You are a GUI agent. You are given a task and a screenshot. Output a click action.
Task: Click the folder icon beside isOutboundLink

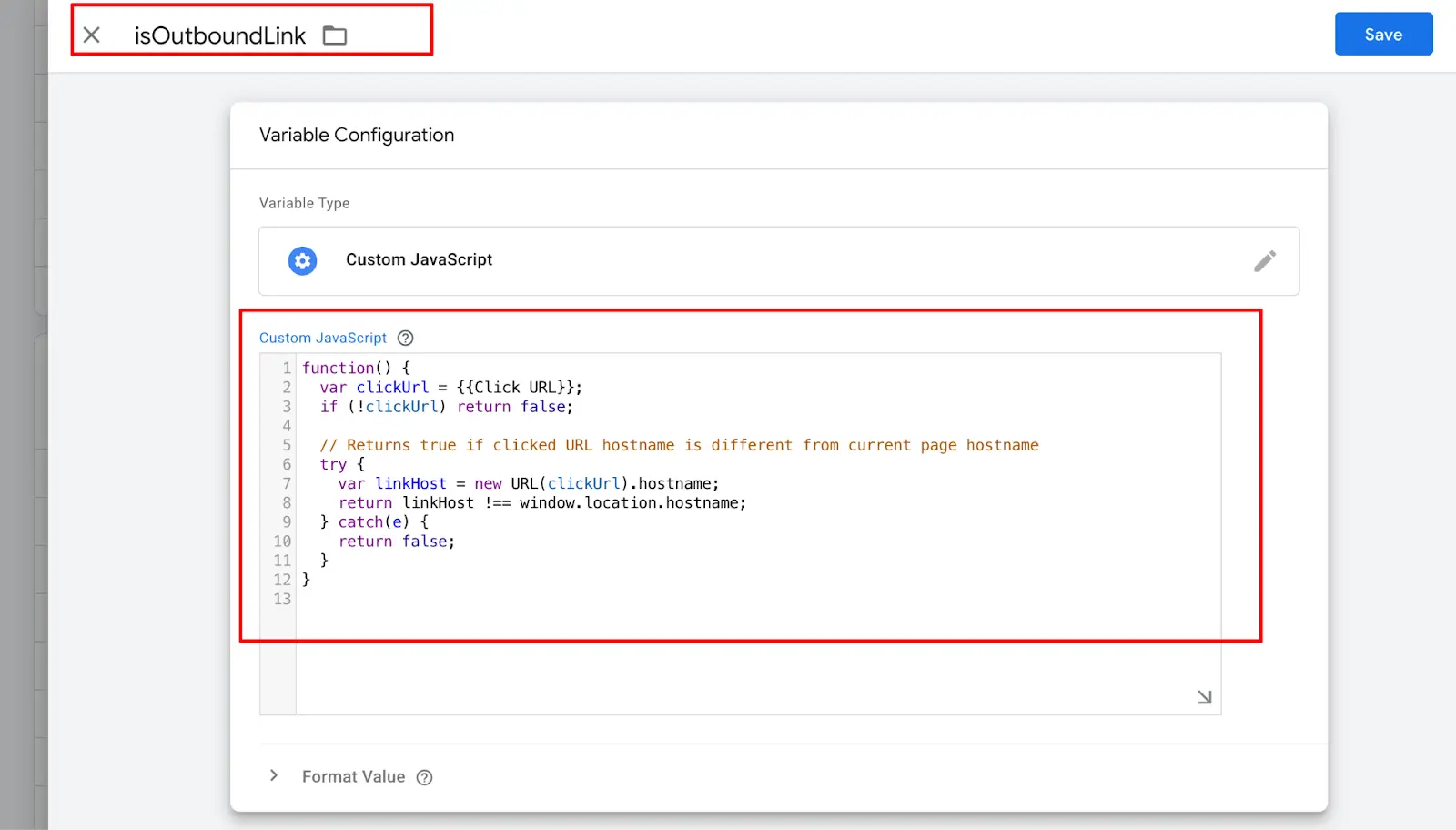(334, 35)
